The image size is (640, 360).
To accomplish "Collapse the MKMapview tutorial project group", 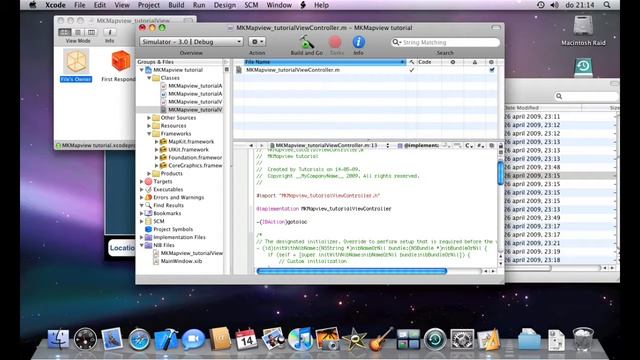I will [x=142, y=70].
